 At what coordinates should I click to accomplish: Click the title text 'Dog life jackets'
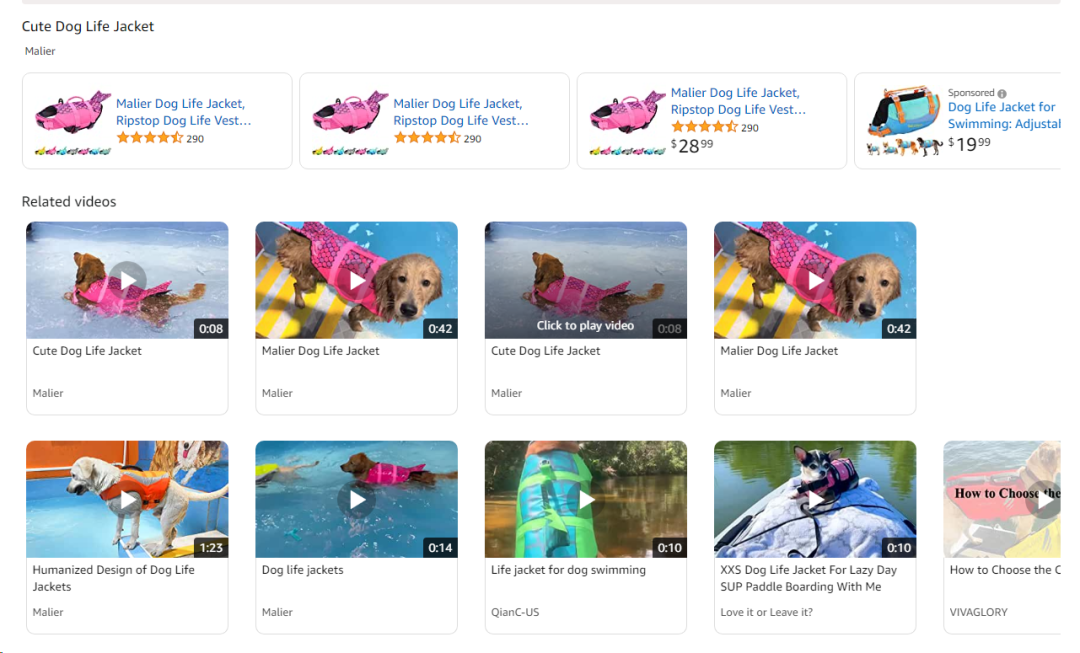point(302,570)
